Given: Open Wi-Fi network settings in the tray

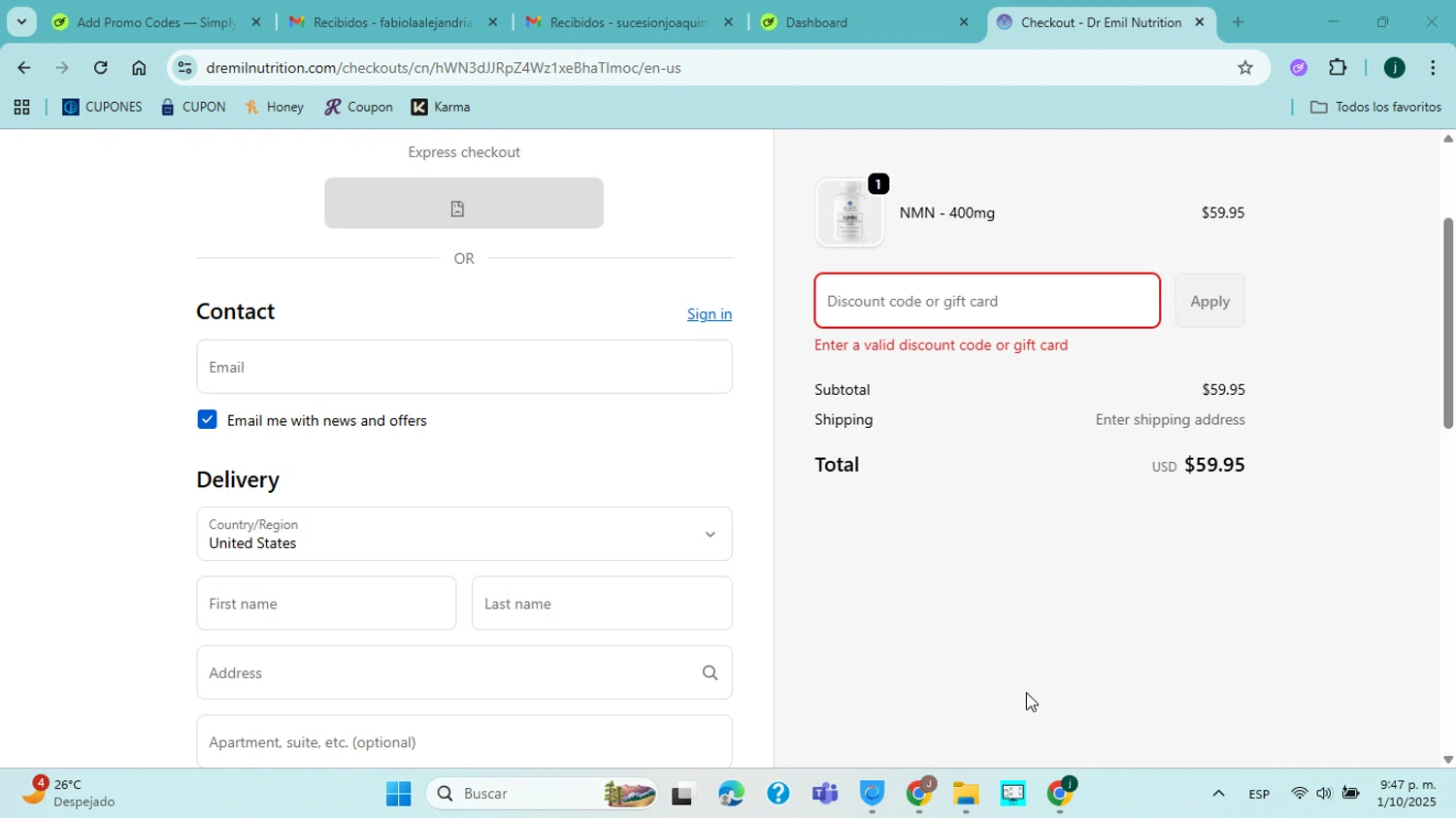Looking at the screenshot, I should [1299, 794].
